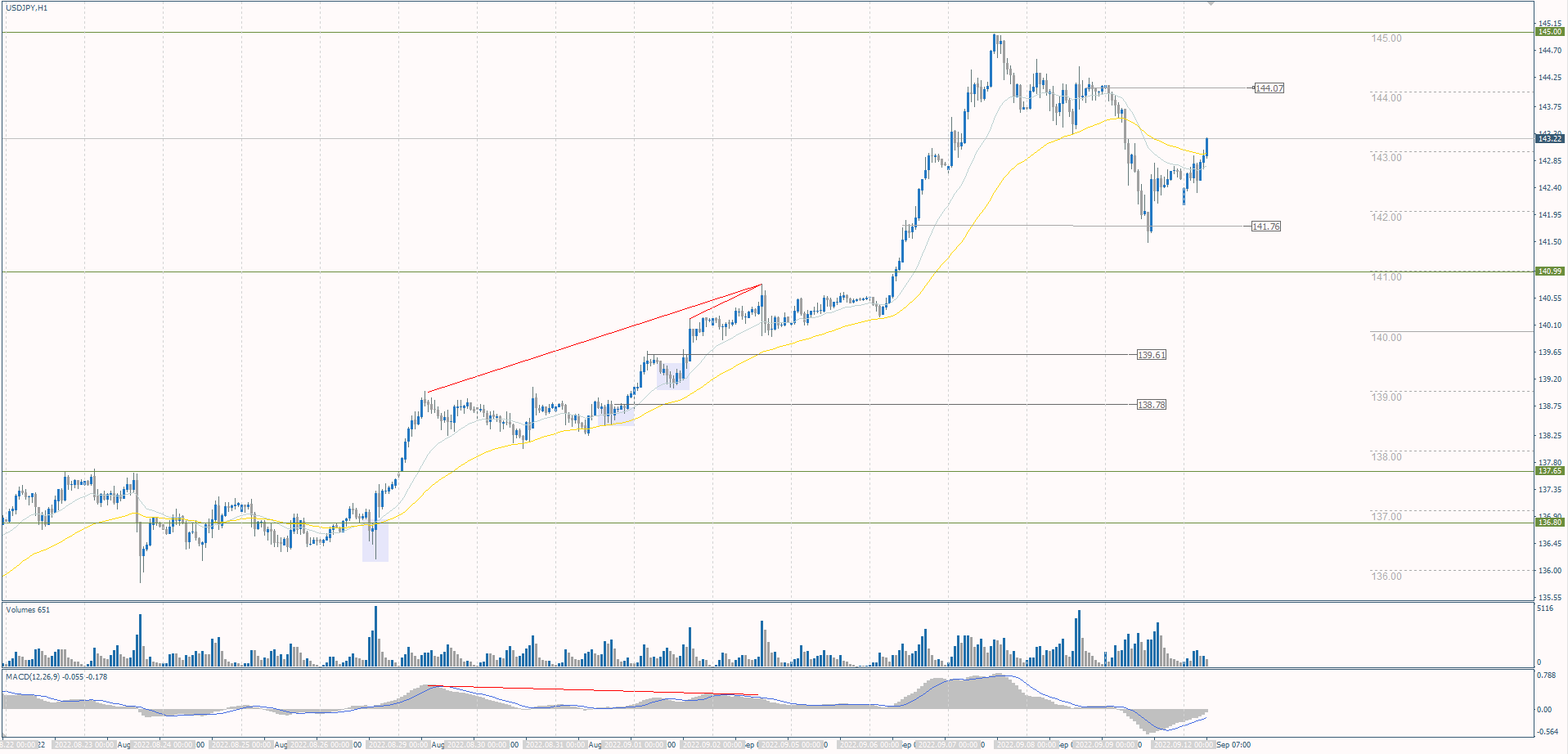Click the 2022.08.23 00:00 date marker
This screenshot has height=754, width=1568.
tap(84, 745)
